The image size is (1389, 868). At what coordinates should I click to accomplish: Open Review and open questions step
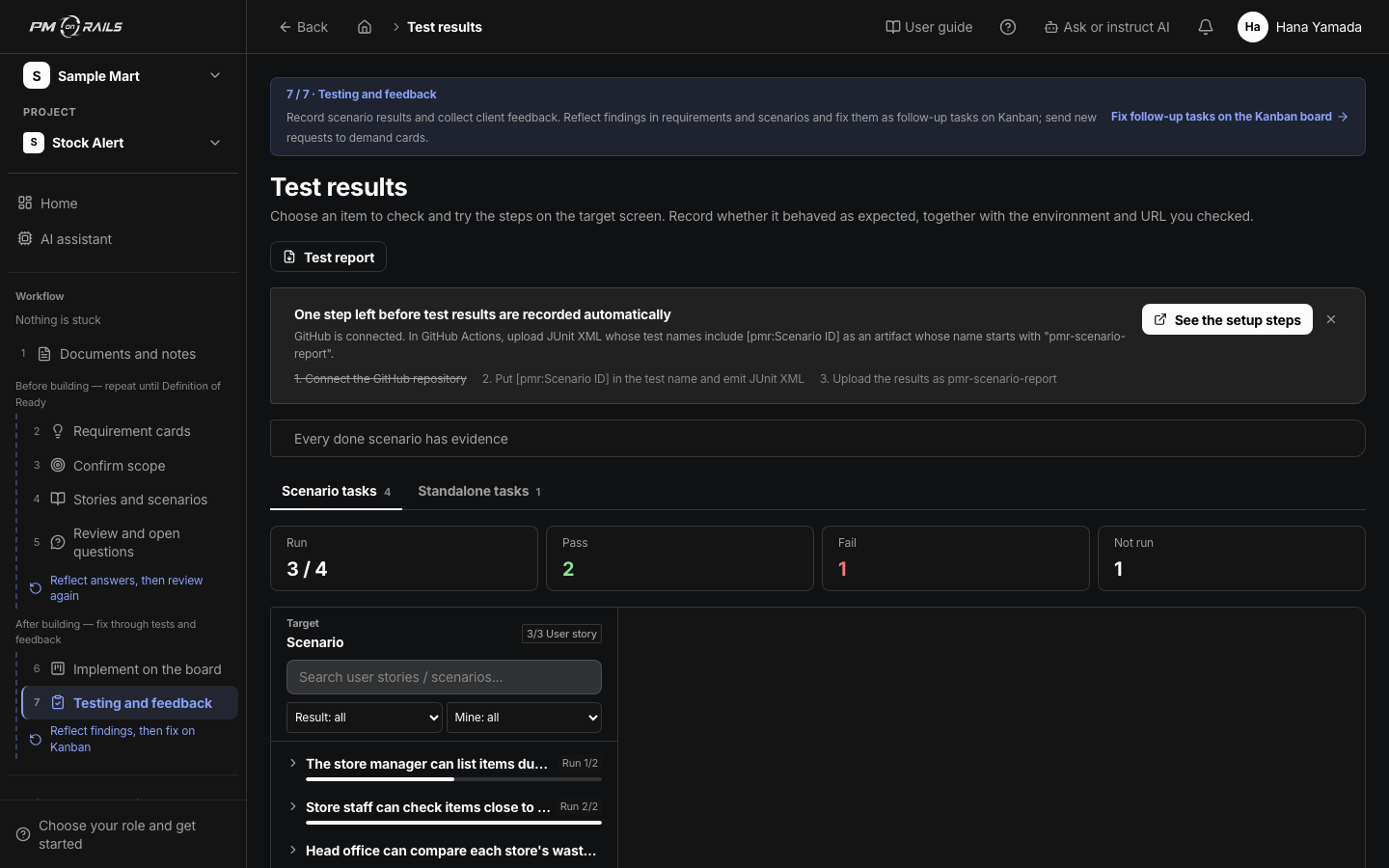point(130,542)
